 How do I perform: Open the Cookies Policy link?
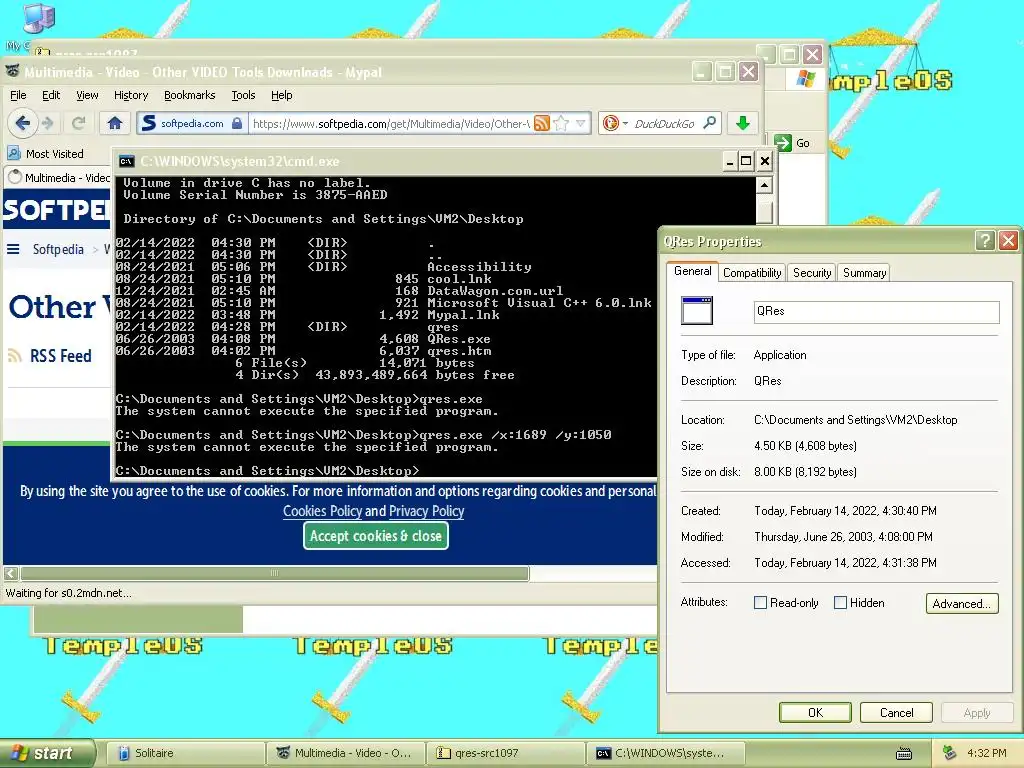322,511
